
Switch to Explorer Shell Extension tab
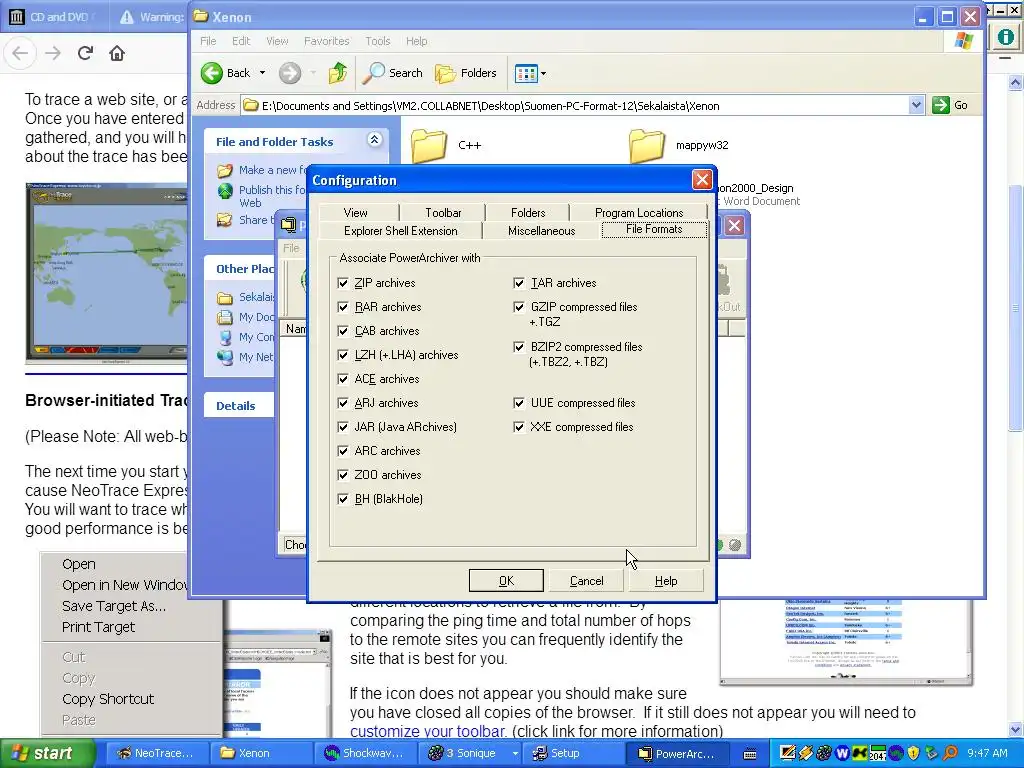pos(400,231)
